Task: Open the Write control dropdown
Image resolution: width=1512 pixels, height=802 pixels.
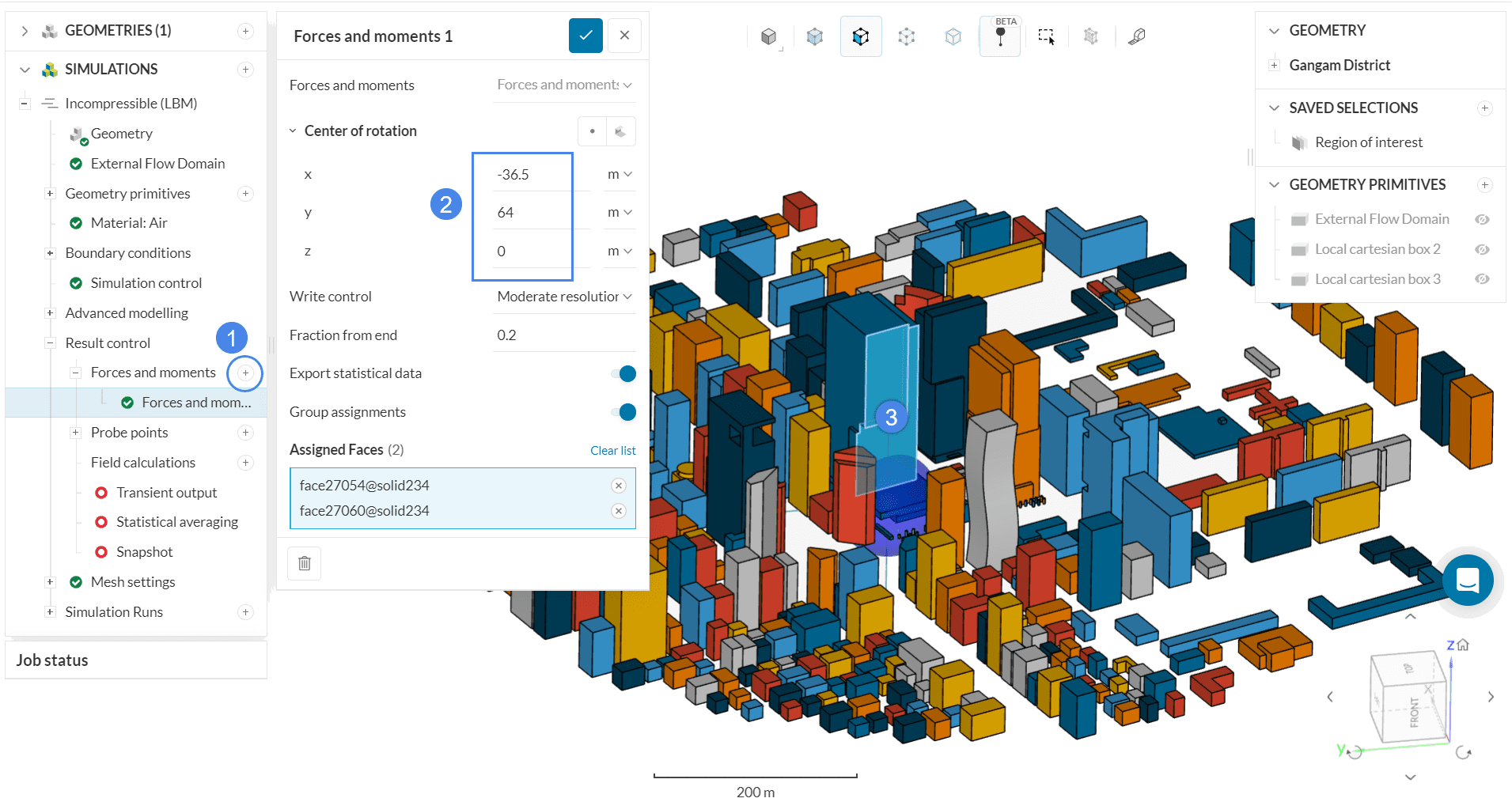Action: 564,297
